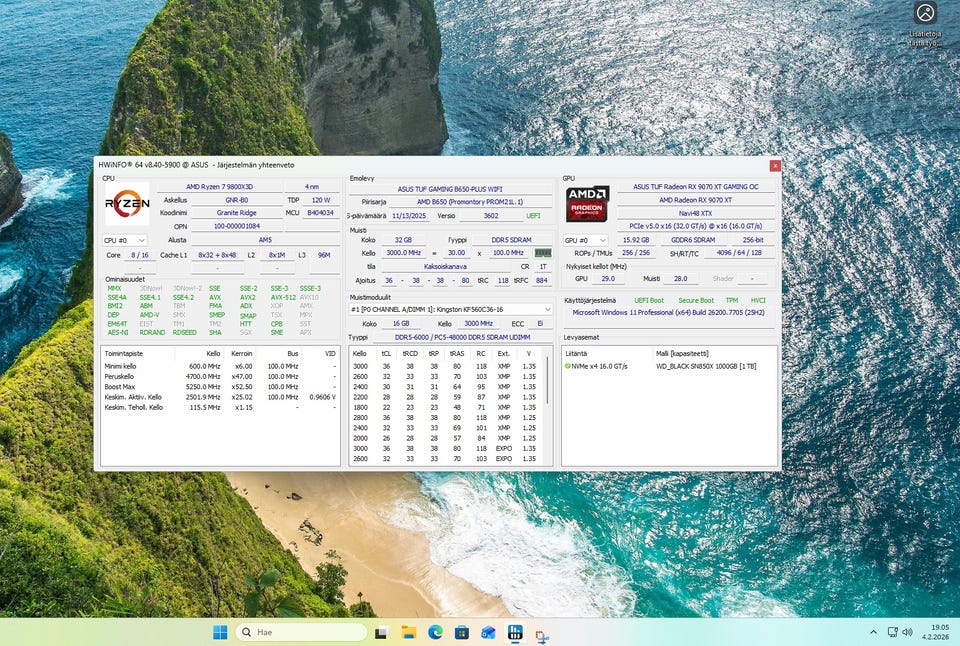
Task: Expand the CPU #0 selector dropdown
Action: (x=125, y=240)
